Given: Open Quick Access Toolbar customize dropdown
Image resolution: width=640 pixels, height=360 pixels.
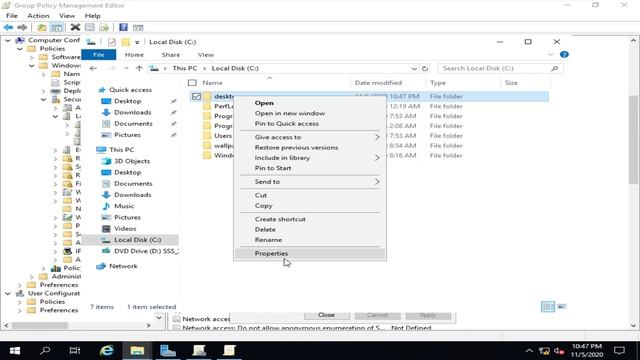Looking at the screenshot, I should click(137, 42).
